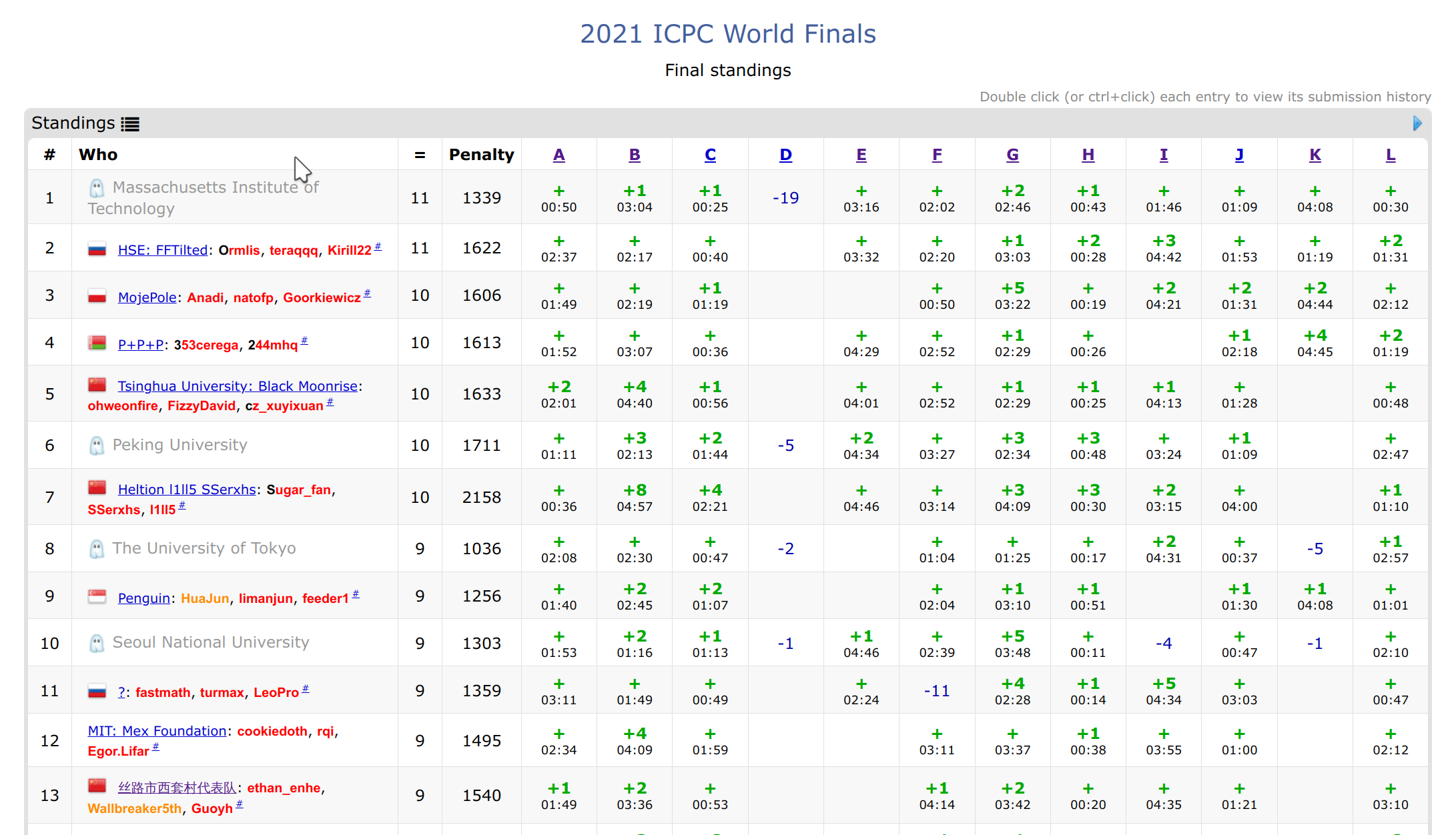
Task: Click the teraqqq user handle
Action: 294,250
